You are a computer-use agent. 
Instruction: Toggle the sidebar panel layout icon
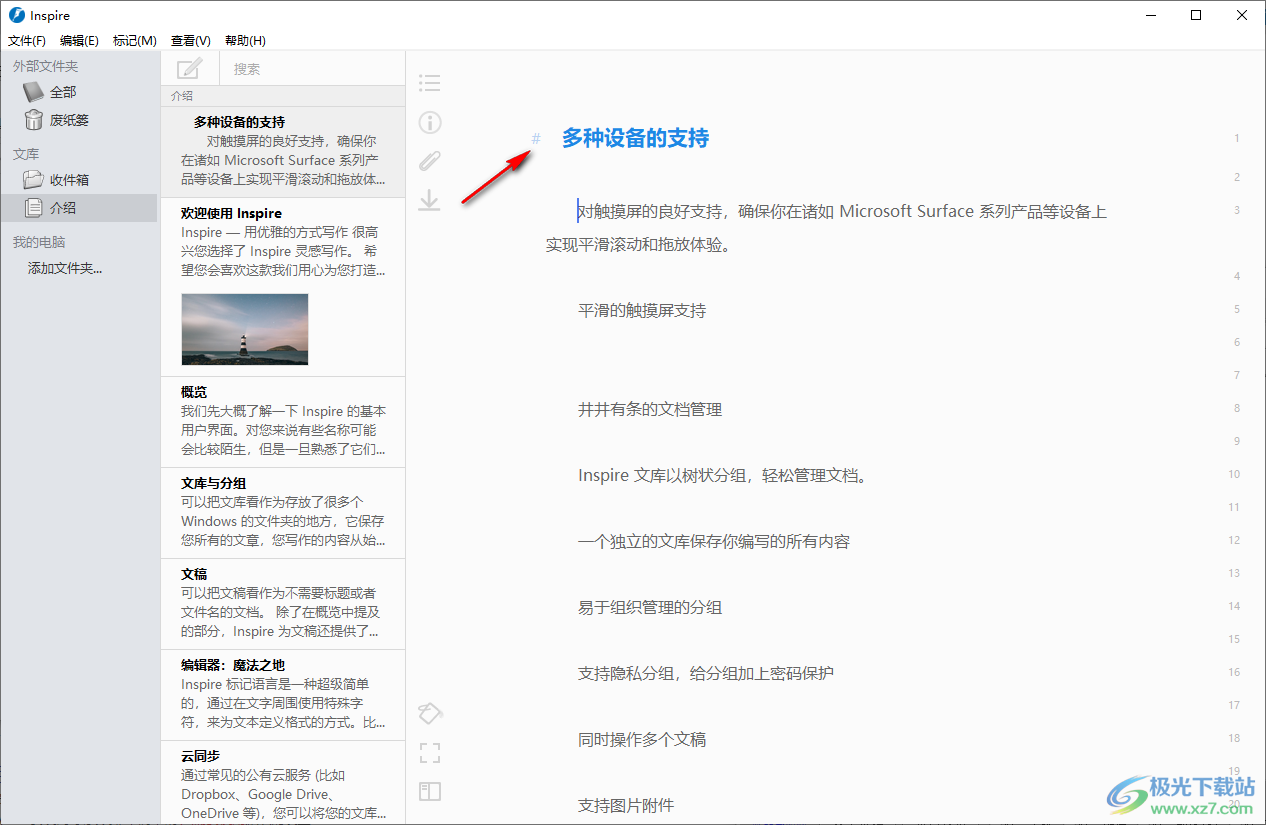coord(429,792)
